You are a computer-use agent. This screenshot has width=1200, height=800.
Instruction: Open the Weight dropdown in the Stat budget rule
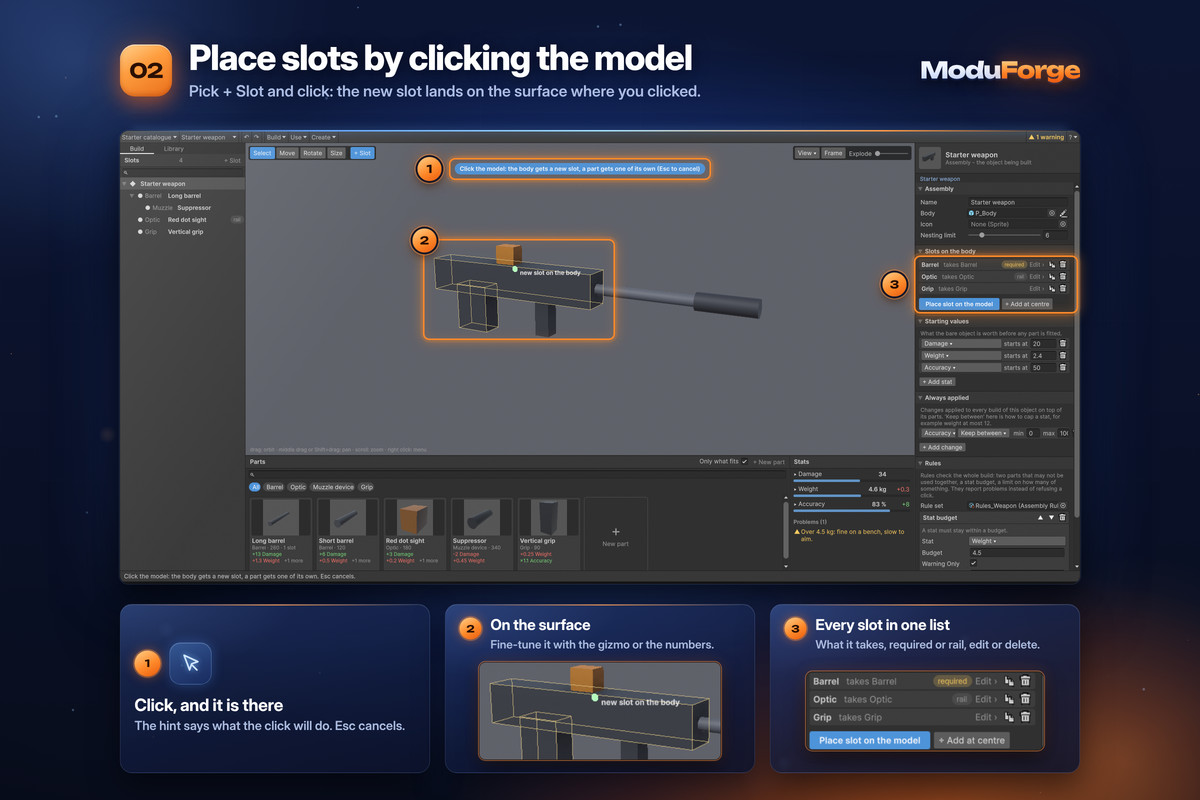(x=1017, y=541)
